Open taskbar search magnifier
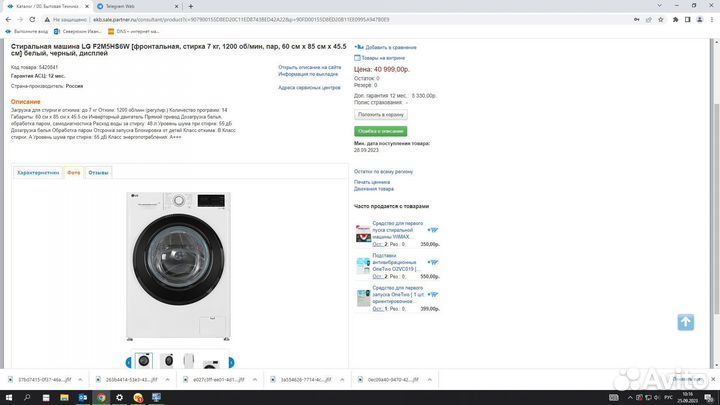This screenshot has height=405, width=720. (x=27, y=398)
